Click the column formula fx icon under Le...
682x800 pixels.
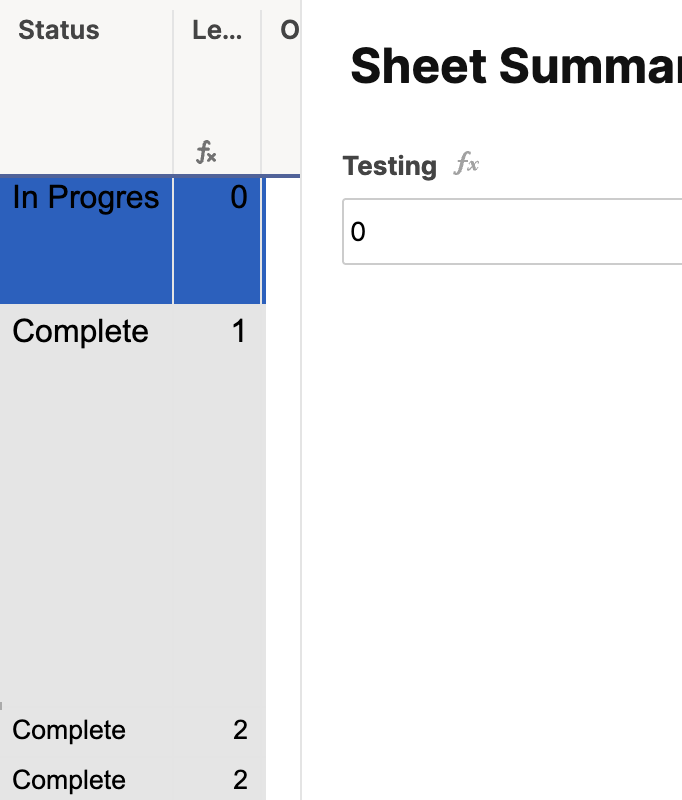pos(206,153)
